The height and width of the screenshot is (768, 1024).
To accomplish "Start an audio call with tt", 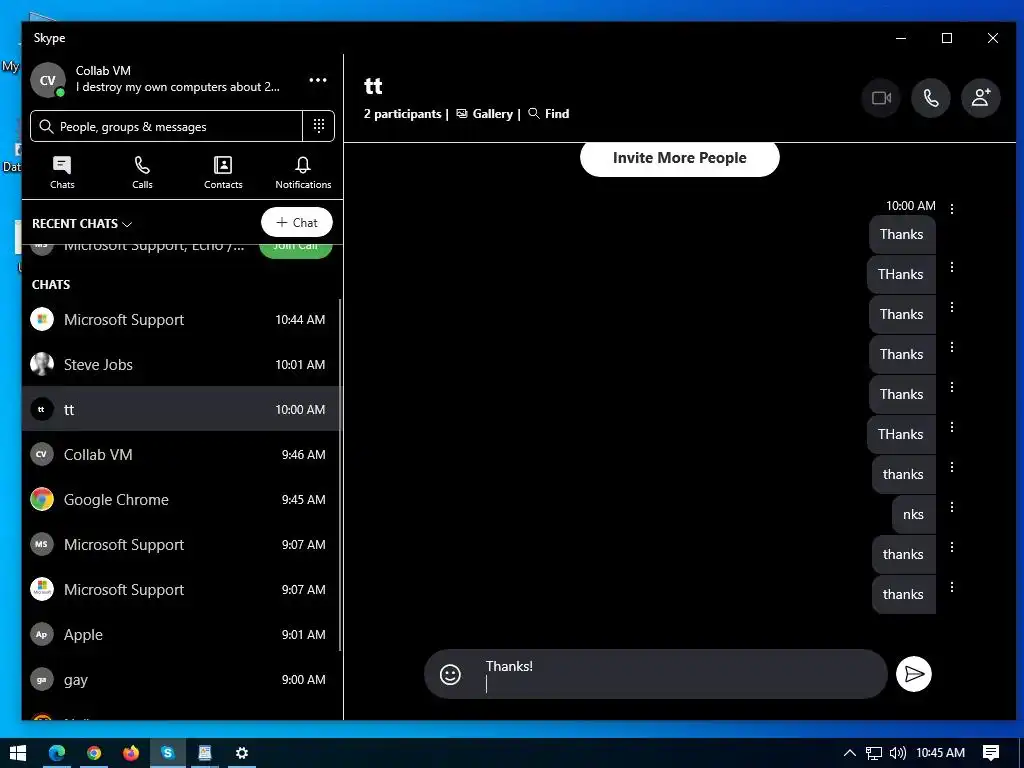I will click(931, 98).
